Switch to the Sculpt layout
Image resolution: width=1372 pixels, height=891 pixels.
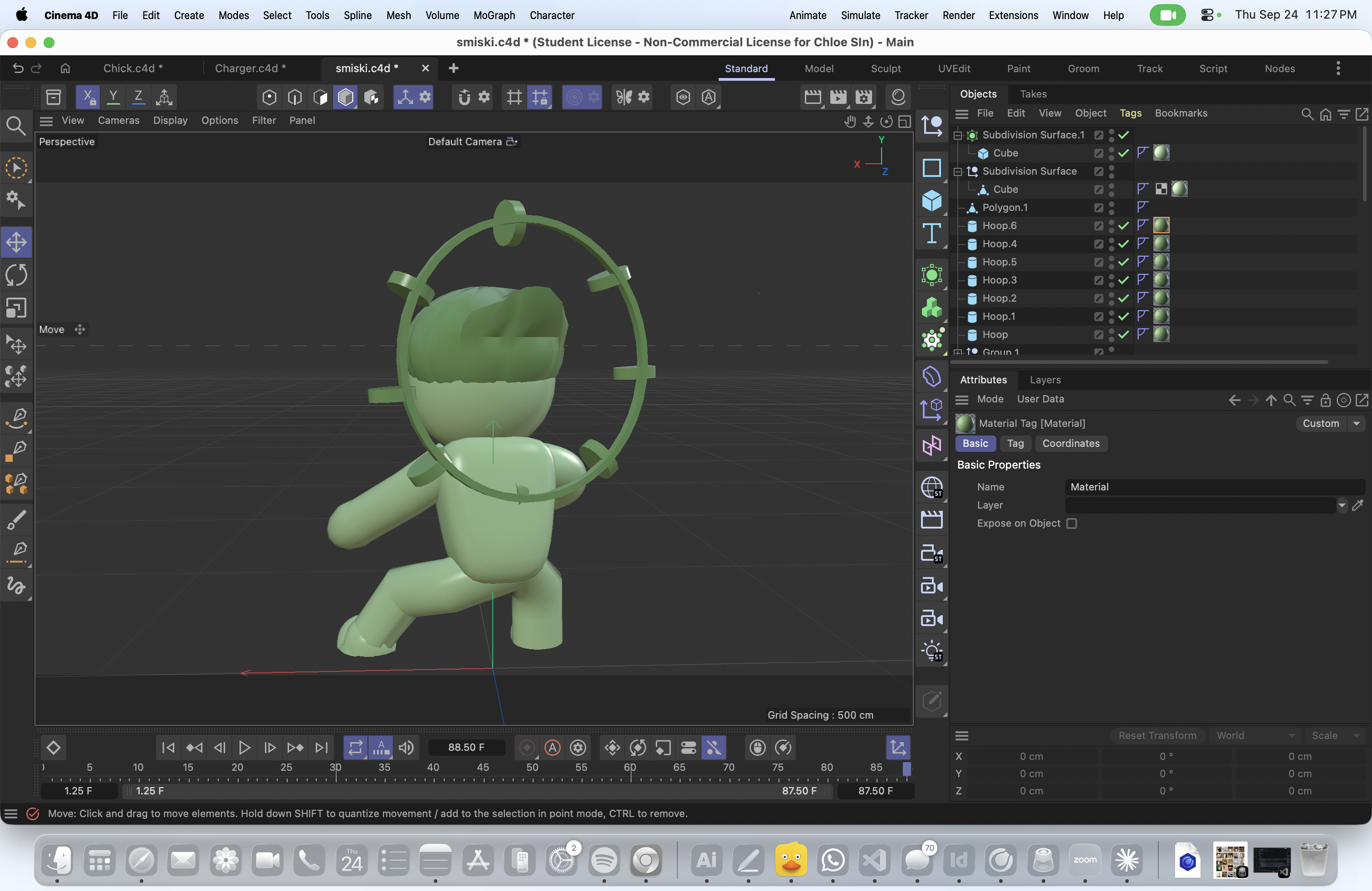(x=886, y=69)
